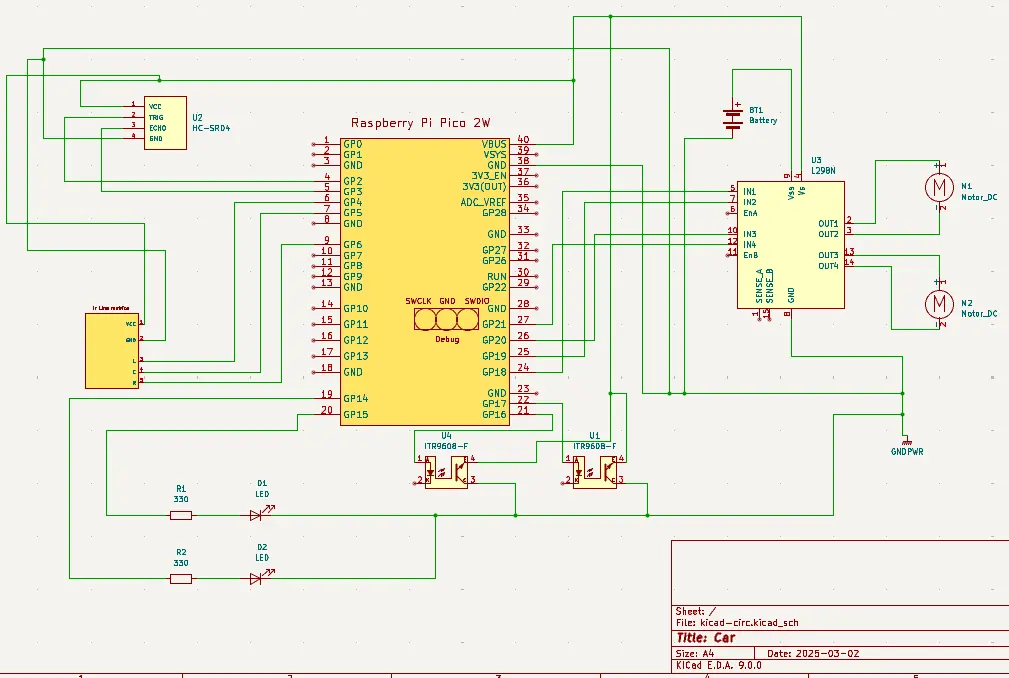Select the M2 DC motor symbol
The width and height of the screenshot is (1009, 678).
coord(939,304)
